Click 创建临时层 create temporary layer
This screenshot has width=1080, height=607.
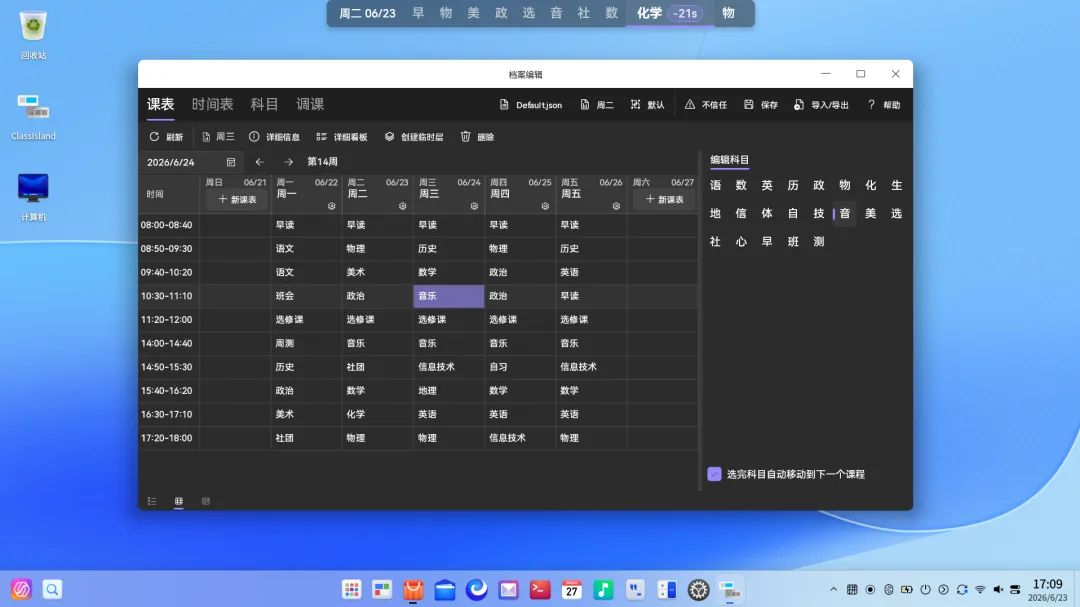point(414,136)
